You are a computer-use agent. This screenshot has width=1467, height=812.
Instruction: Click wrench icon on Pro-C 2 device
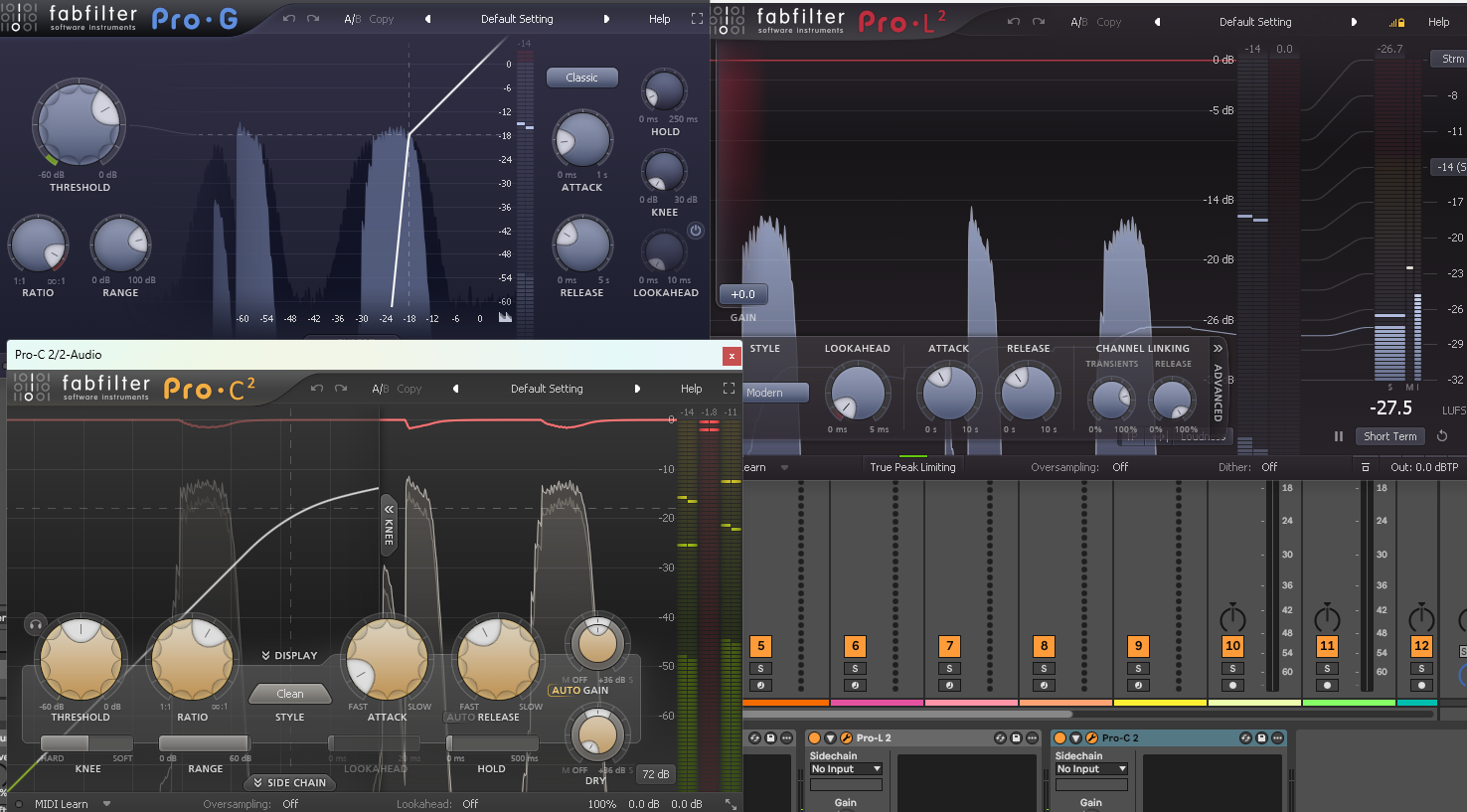tap(1092, 737)
